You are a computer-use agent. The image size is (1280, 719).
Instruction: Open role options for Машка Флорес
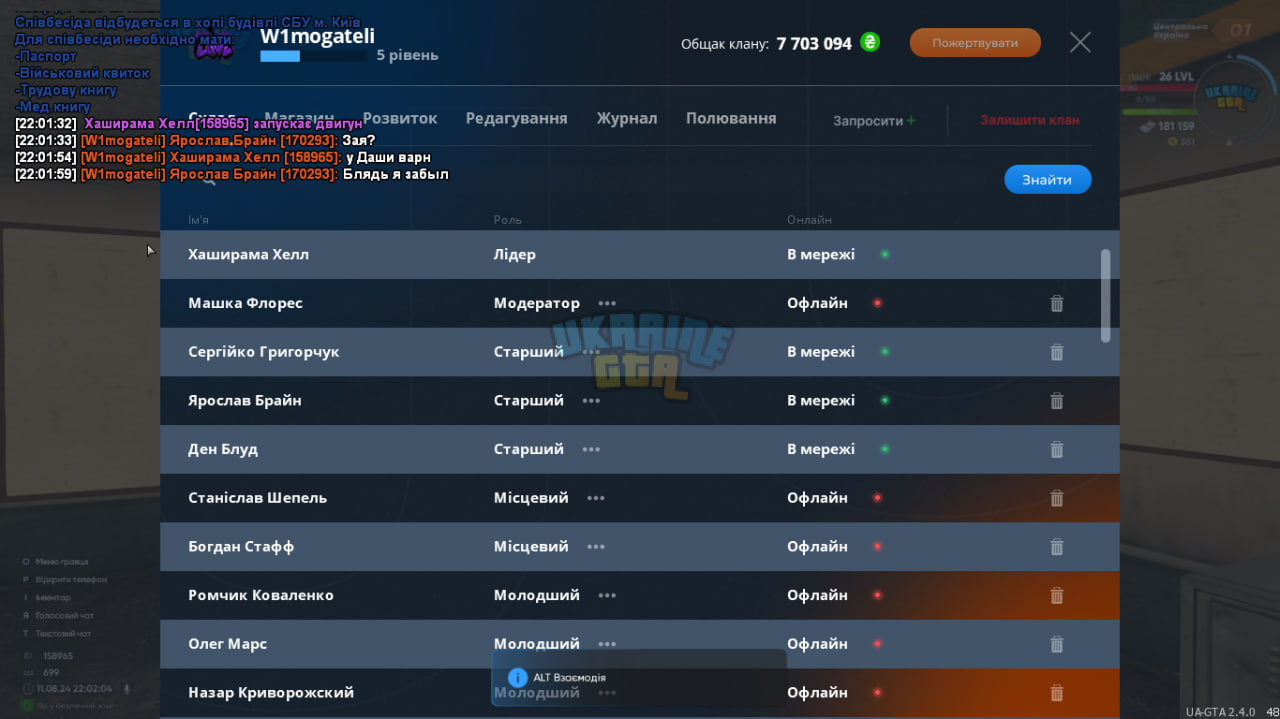click(x=607, y=303)
